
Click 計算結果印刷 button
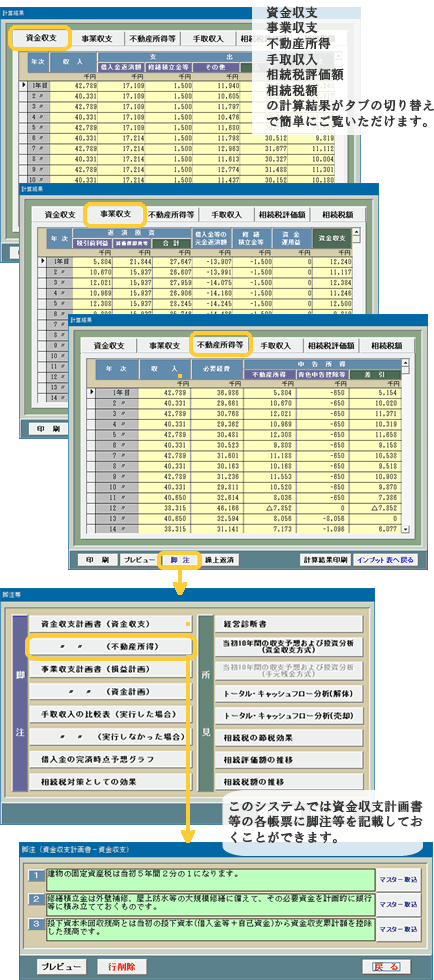(x=325, y=560)
